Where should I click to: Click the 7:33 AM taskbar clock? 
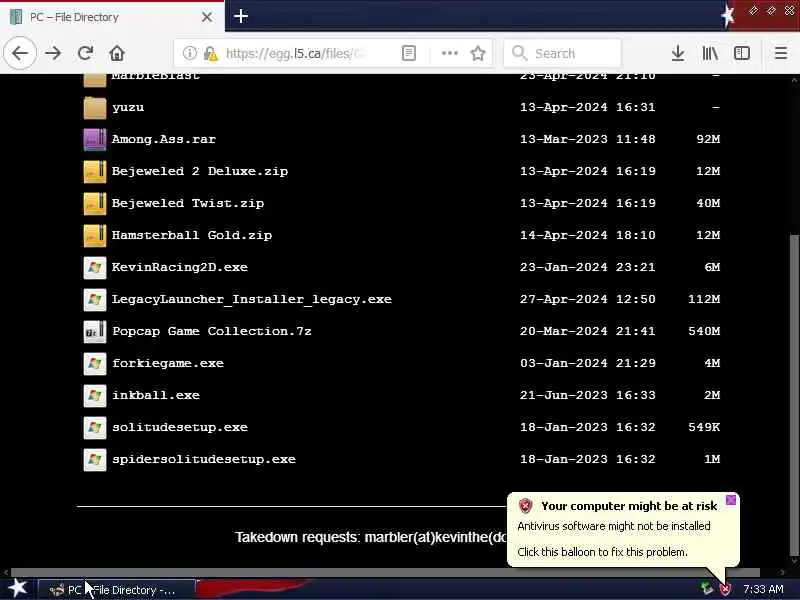coord(763,589)
